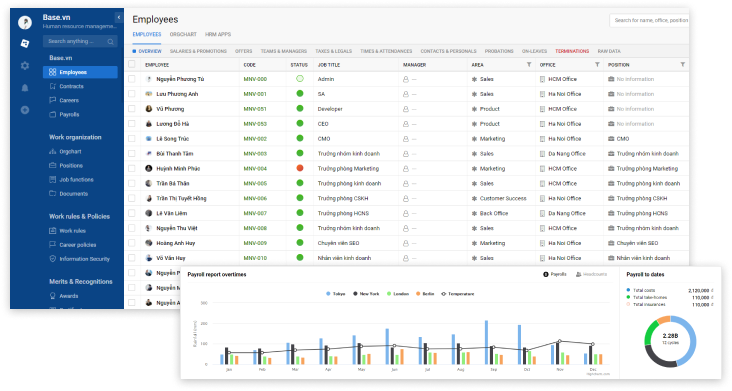
Task: Open the settings gear in left rail
Action: pos(25,66)
